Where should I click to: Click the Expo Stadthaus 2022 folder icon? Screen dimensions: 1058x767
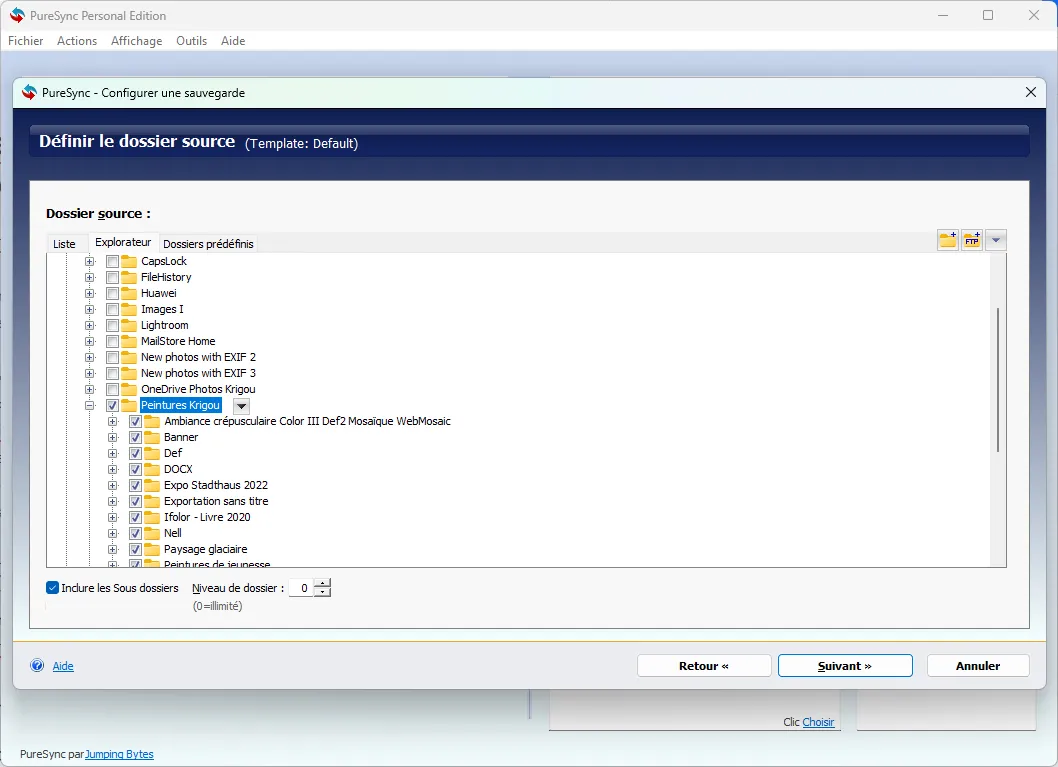tap(152, 486)
